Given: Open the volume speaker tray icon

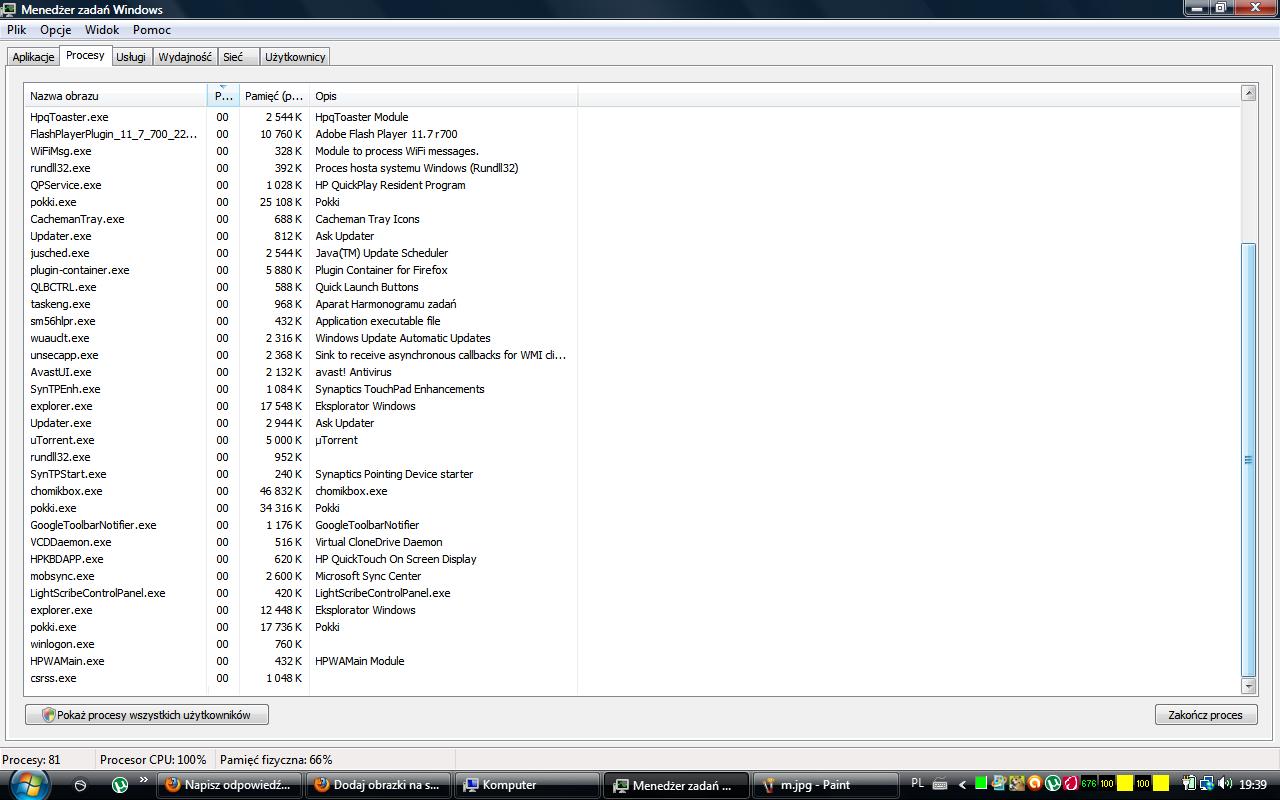Looking at the screenshot, I should coord(1225,784).
